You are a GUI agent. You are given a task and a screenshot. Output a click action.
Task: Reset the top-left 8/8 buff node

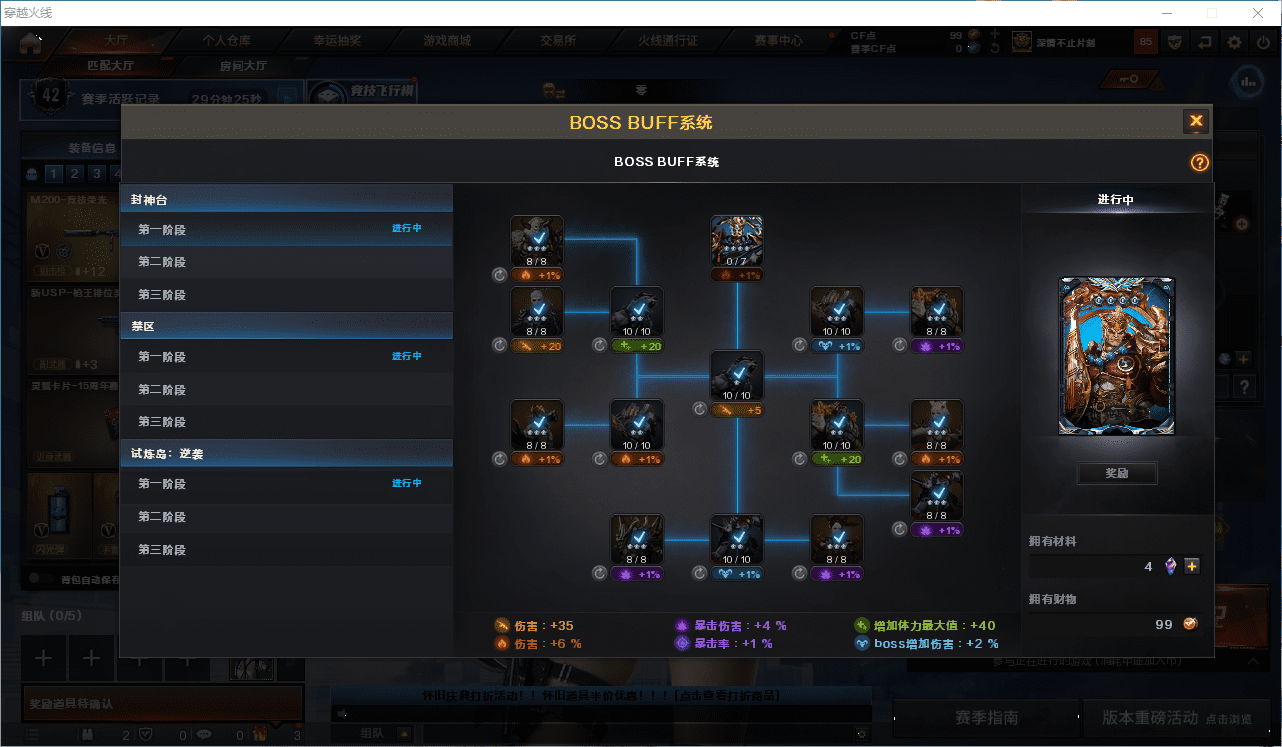click(x=500, y=274)
